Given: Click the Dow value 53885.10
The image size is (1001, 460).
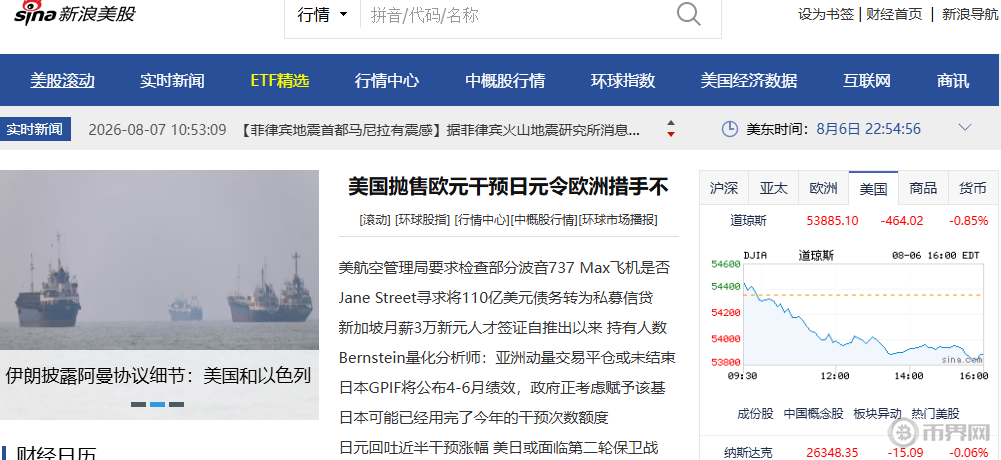Looking at the screenshot, I should coord(832,221).
